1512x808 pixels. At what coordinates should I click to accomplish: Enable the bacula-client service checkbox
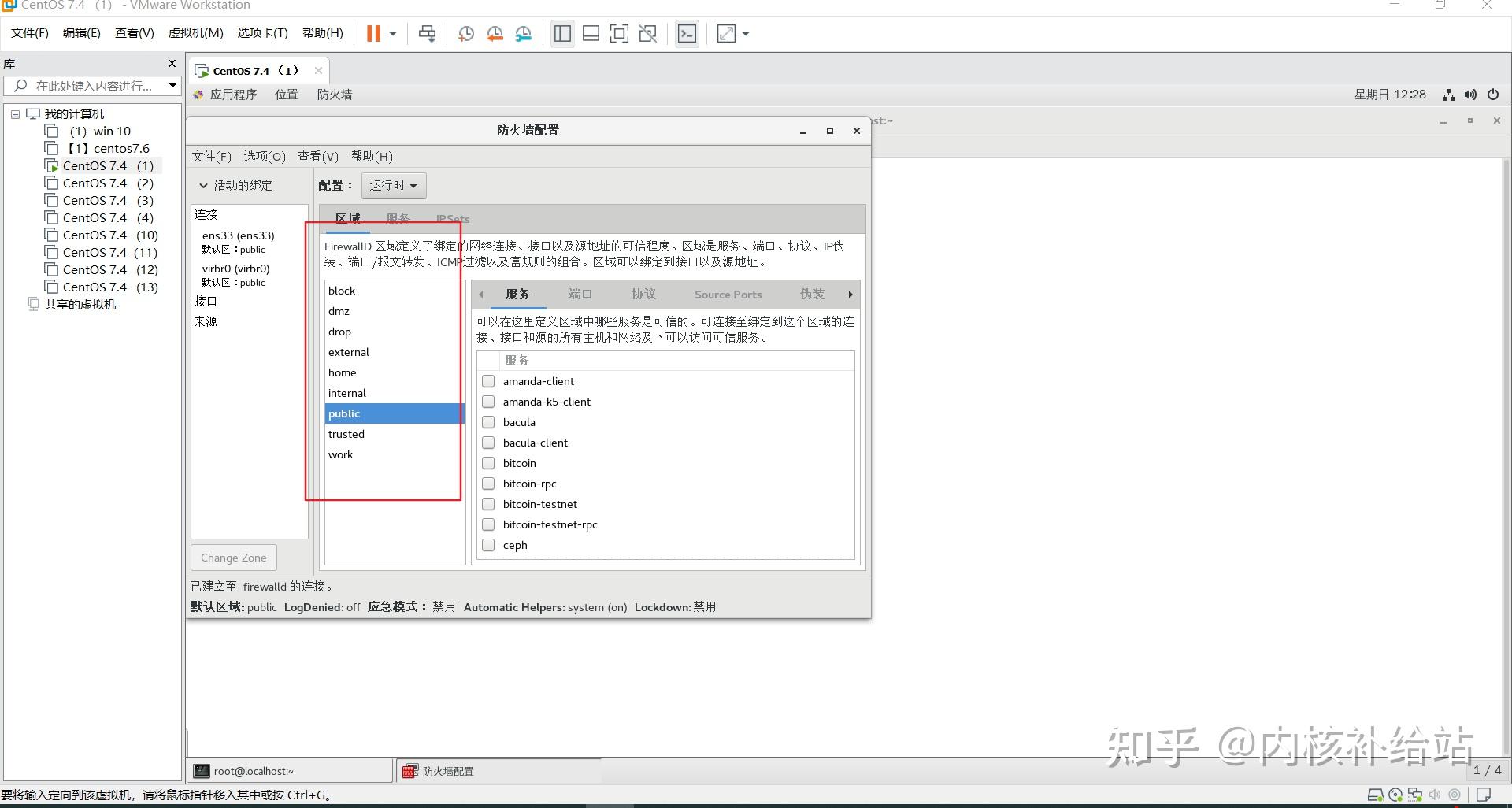tap(488, 443)
